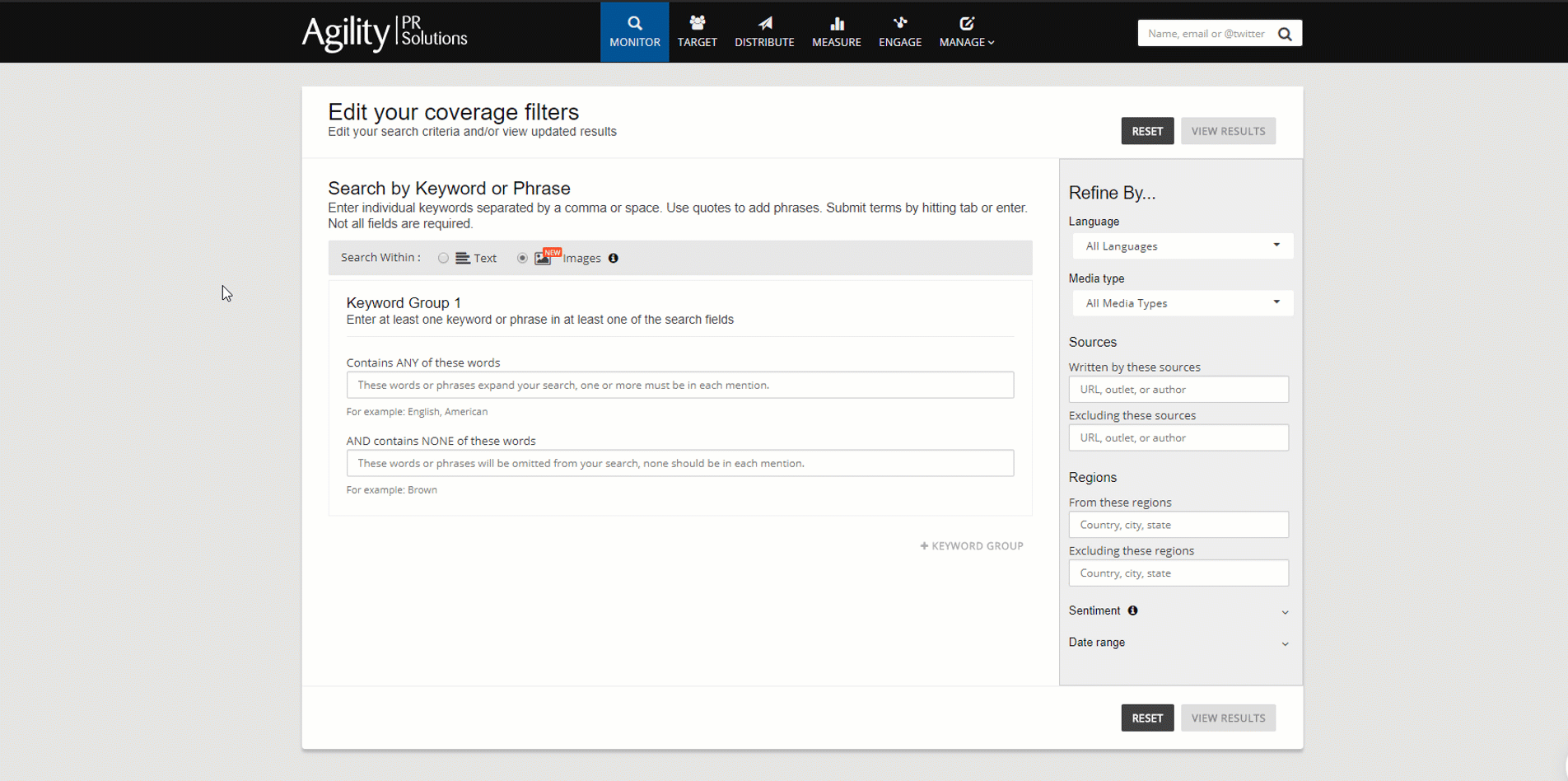Click the Agility PR Solutions logo
The image size is (1568, 781).
(385, 33)
